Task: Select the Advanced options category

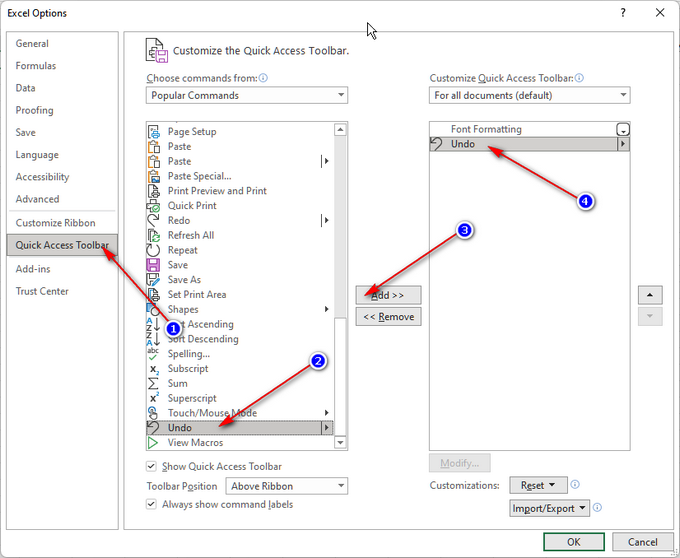Action: (37, 199)
